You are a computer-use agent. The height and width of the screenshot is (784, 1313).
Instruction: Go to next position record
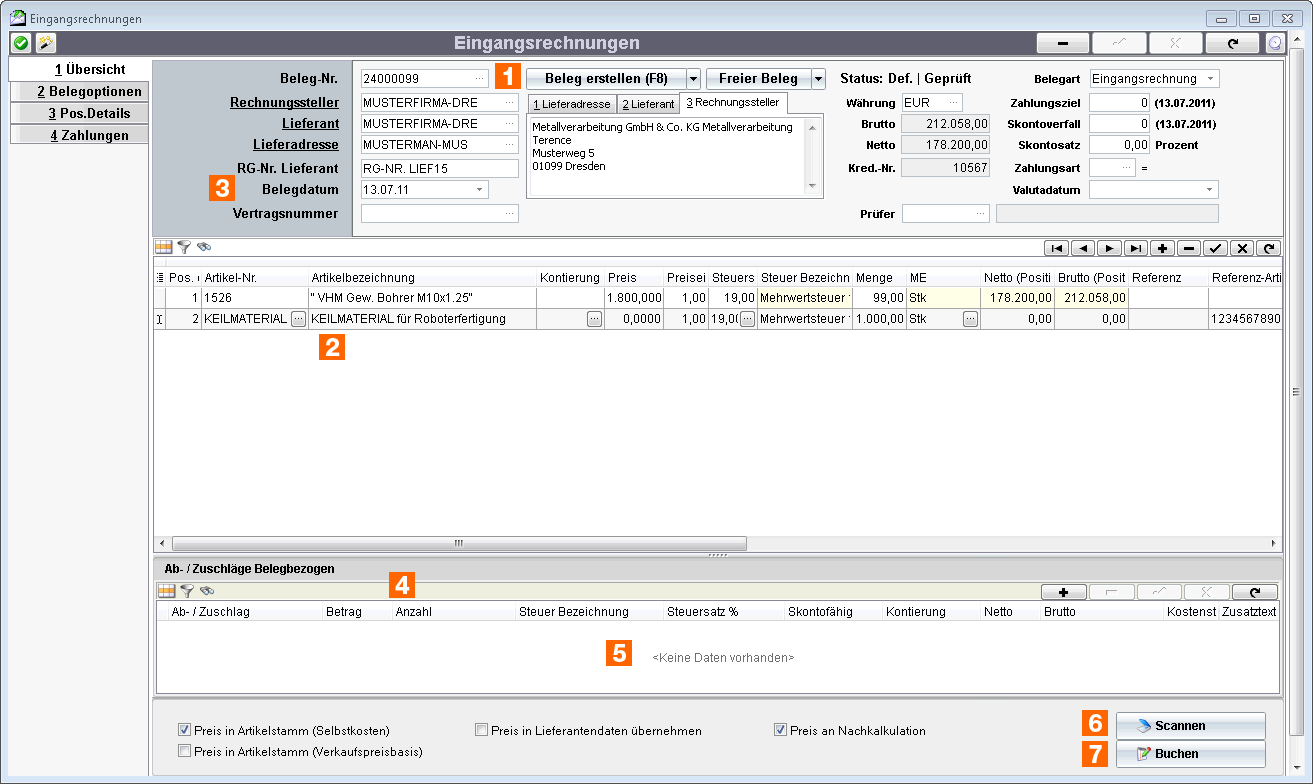click(x=1110, y=247)
